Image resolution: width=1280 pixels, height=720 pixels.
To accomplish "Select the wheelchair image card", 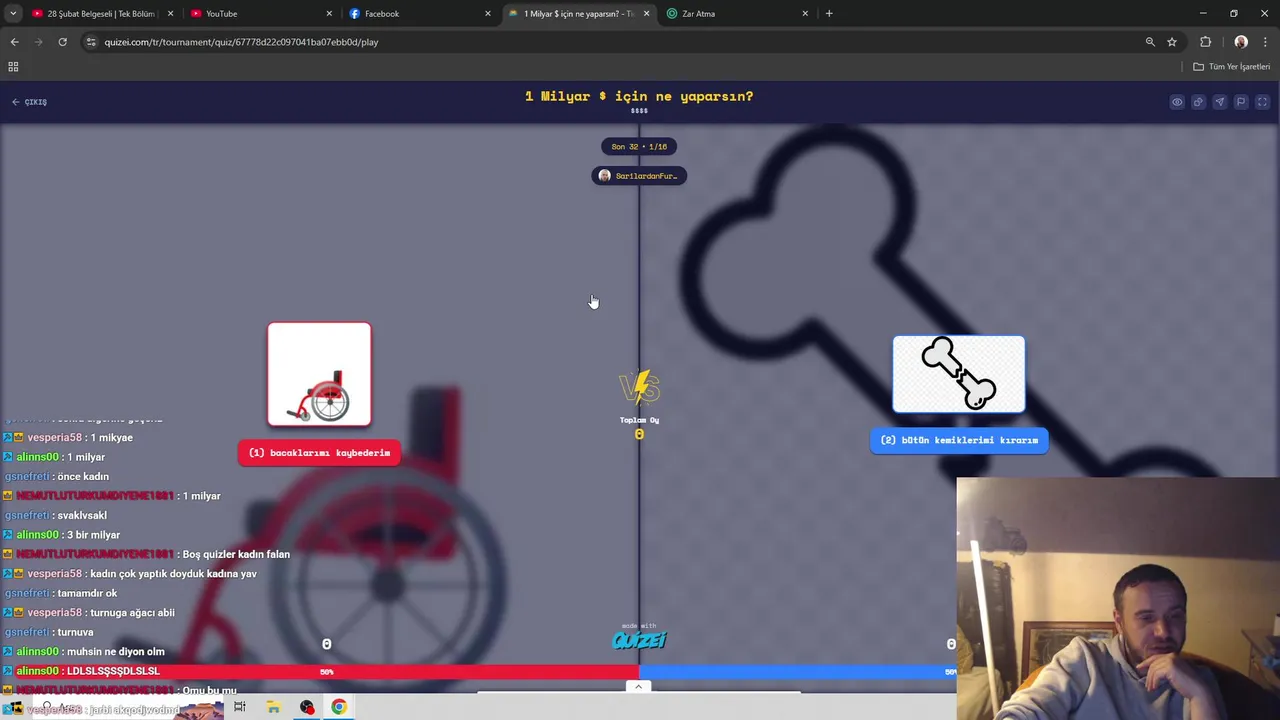I will pyautogui.click(x=319, y=374).
